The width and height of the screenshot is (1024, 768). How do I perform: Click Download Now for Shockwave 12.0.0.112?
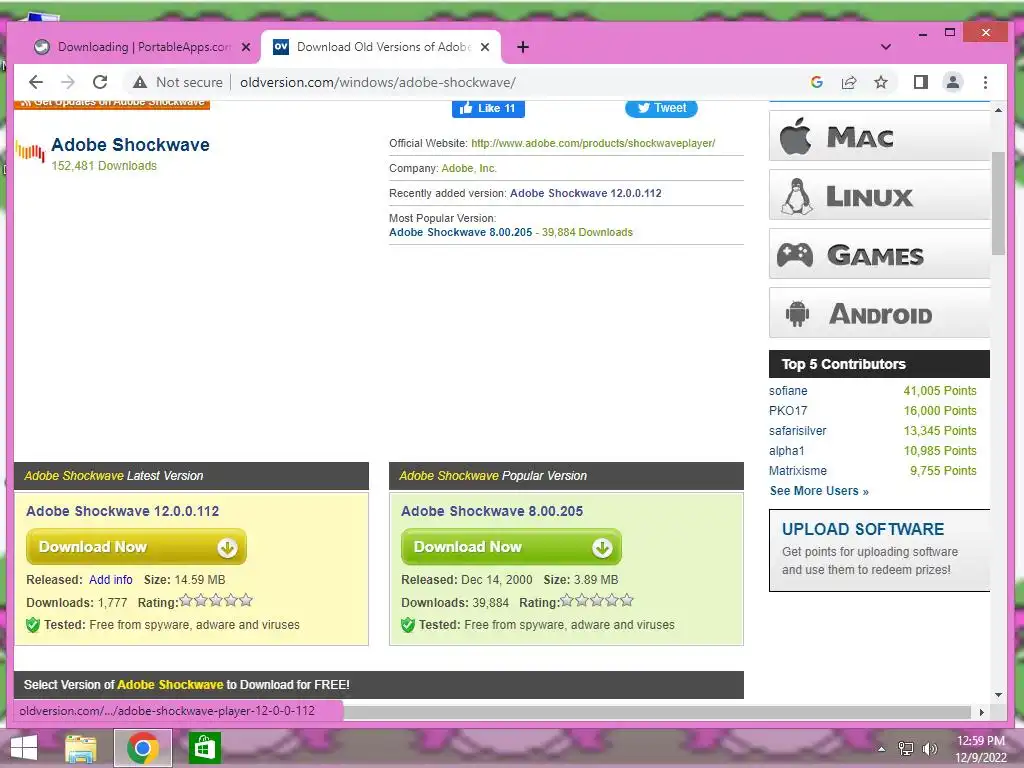(x=136, y=547)
